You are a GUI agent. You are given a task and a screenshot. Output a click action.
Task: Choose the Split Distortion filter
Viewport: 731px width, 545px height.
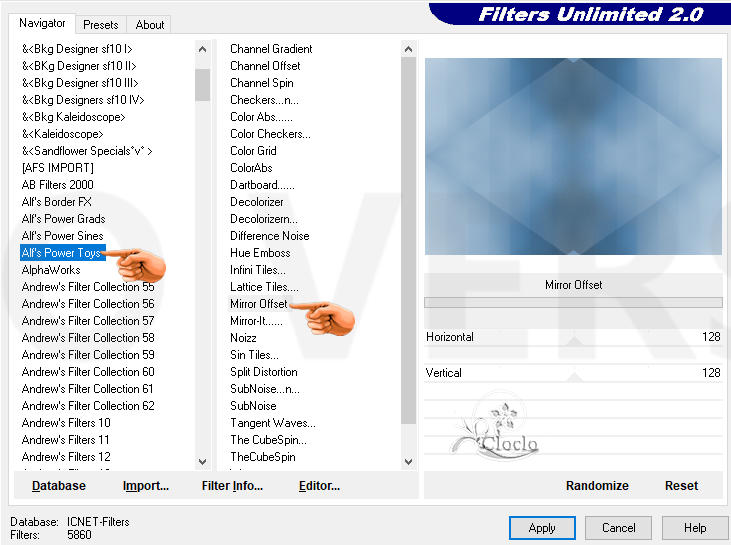click(264, 372)
